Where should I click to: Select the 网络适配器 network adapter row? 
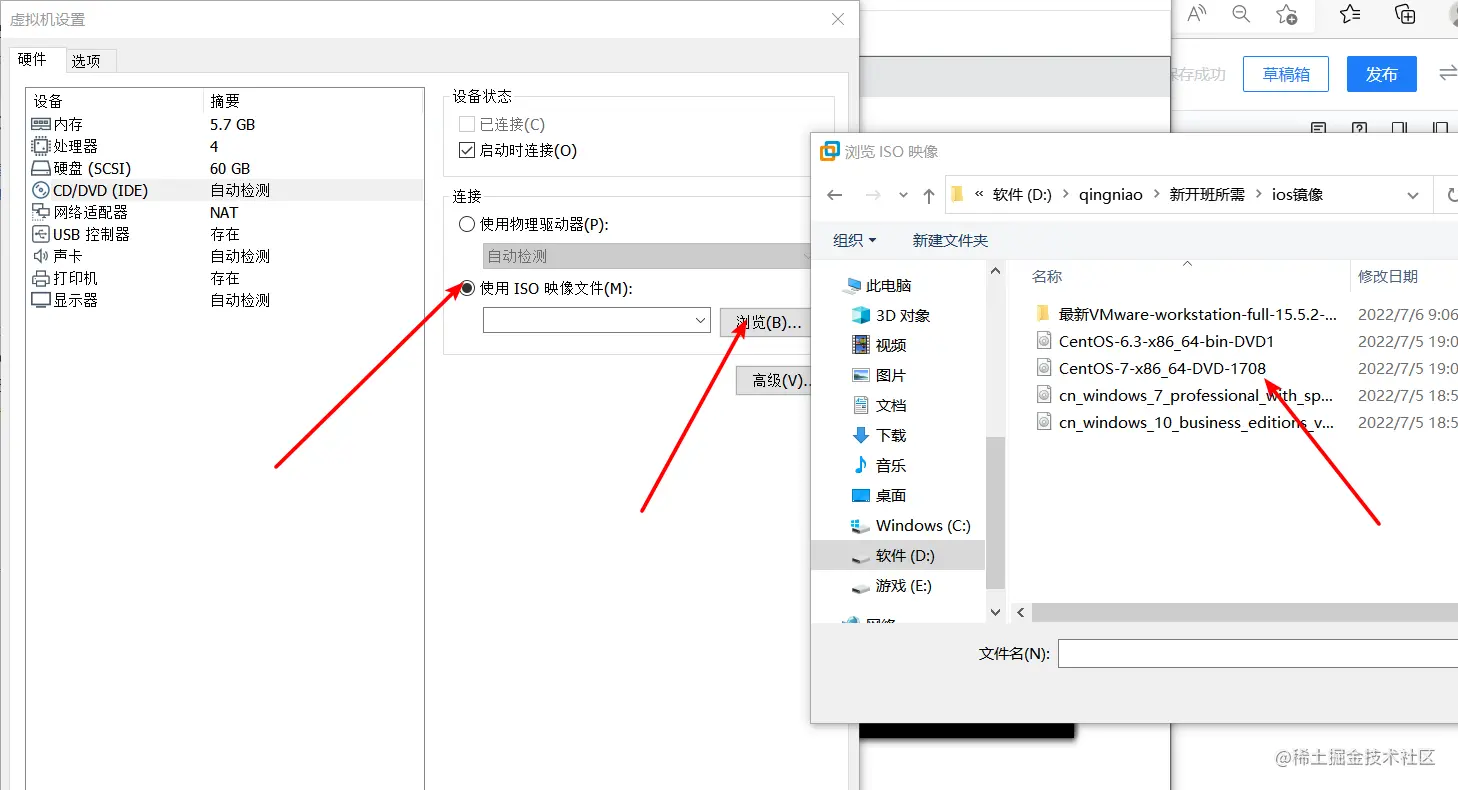227,212
